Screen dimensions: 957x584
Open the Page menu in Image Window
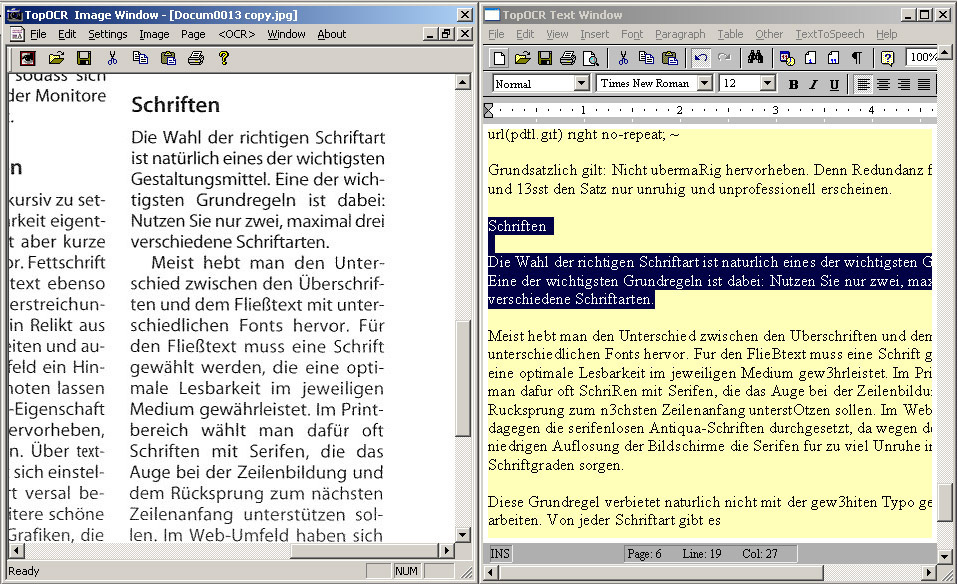[x=193, y=34]
